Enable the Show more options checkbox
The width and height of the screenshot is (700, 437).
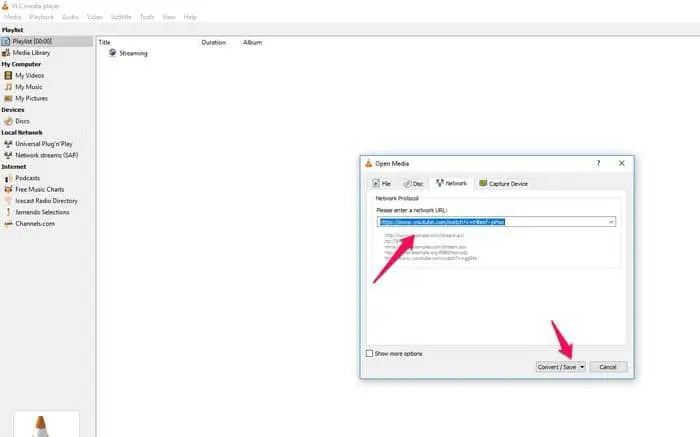[x=370, y=353]
